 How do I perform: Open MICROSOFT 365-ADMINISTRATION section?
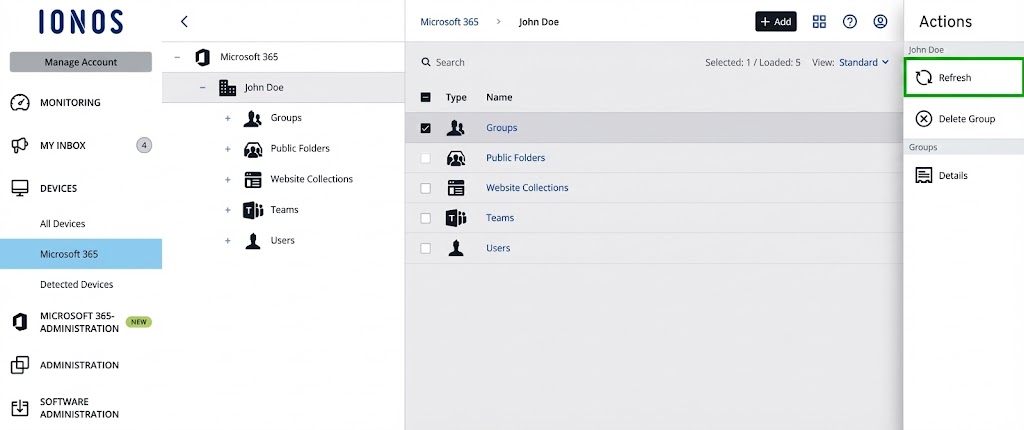point(79,322)
